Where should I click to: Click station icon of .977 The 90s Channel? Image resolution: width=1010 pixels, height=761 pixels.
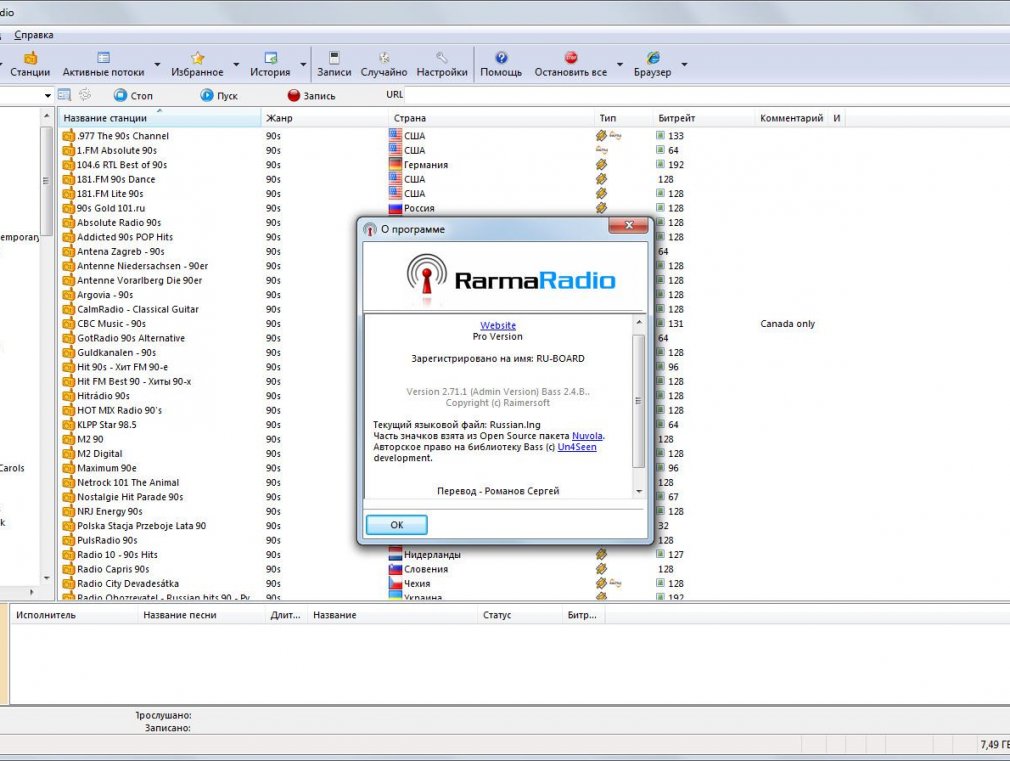(68, 136)
